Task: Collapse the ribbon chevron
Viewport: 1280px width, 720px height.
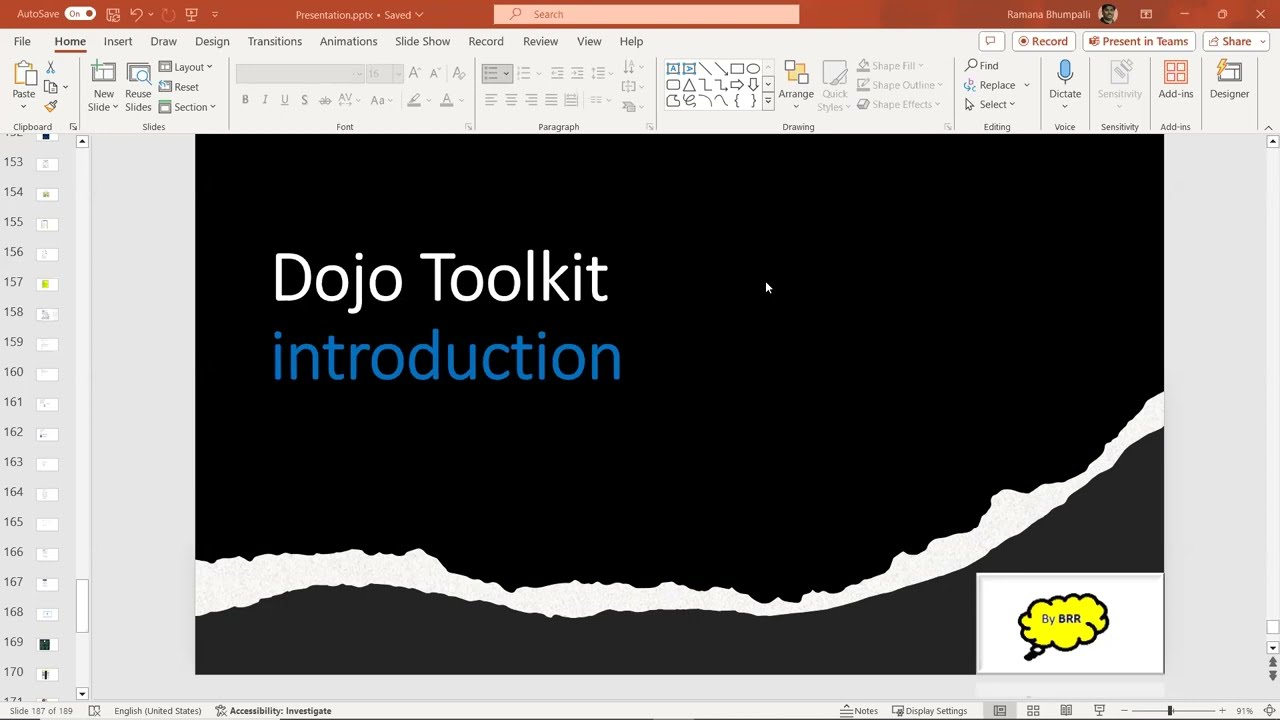Action: (x=1268, y=127)
